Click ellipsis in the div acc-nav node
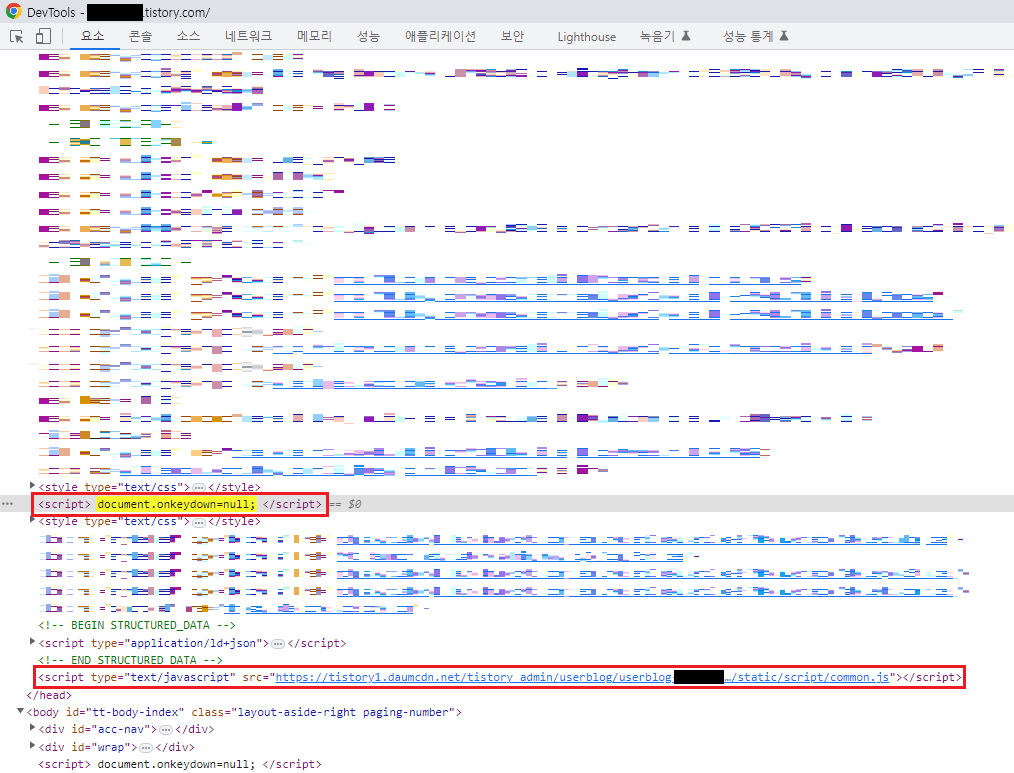 click(x=166, y=730)
